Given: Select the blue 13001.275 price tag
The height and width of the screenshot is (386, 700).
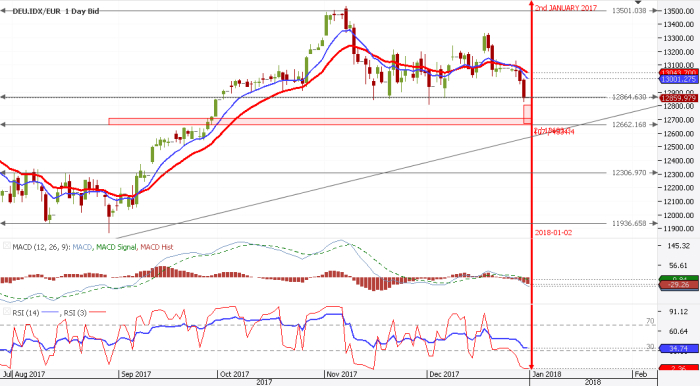Looking at the screenshot, I should 678,79.
